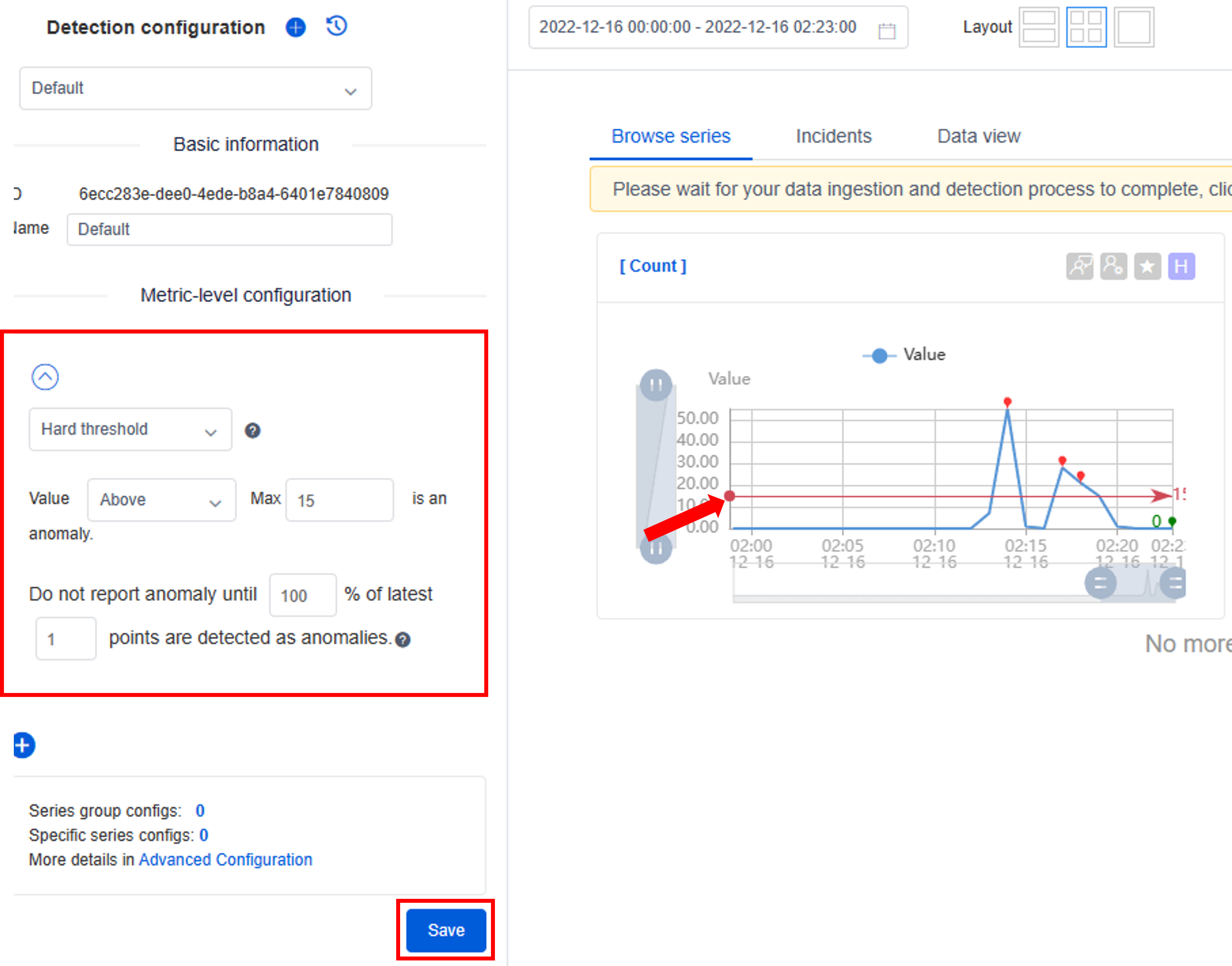
Task: Open the Hard threshold method dropdown
Action: [130, 430]
